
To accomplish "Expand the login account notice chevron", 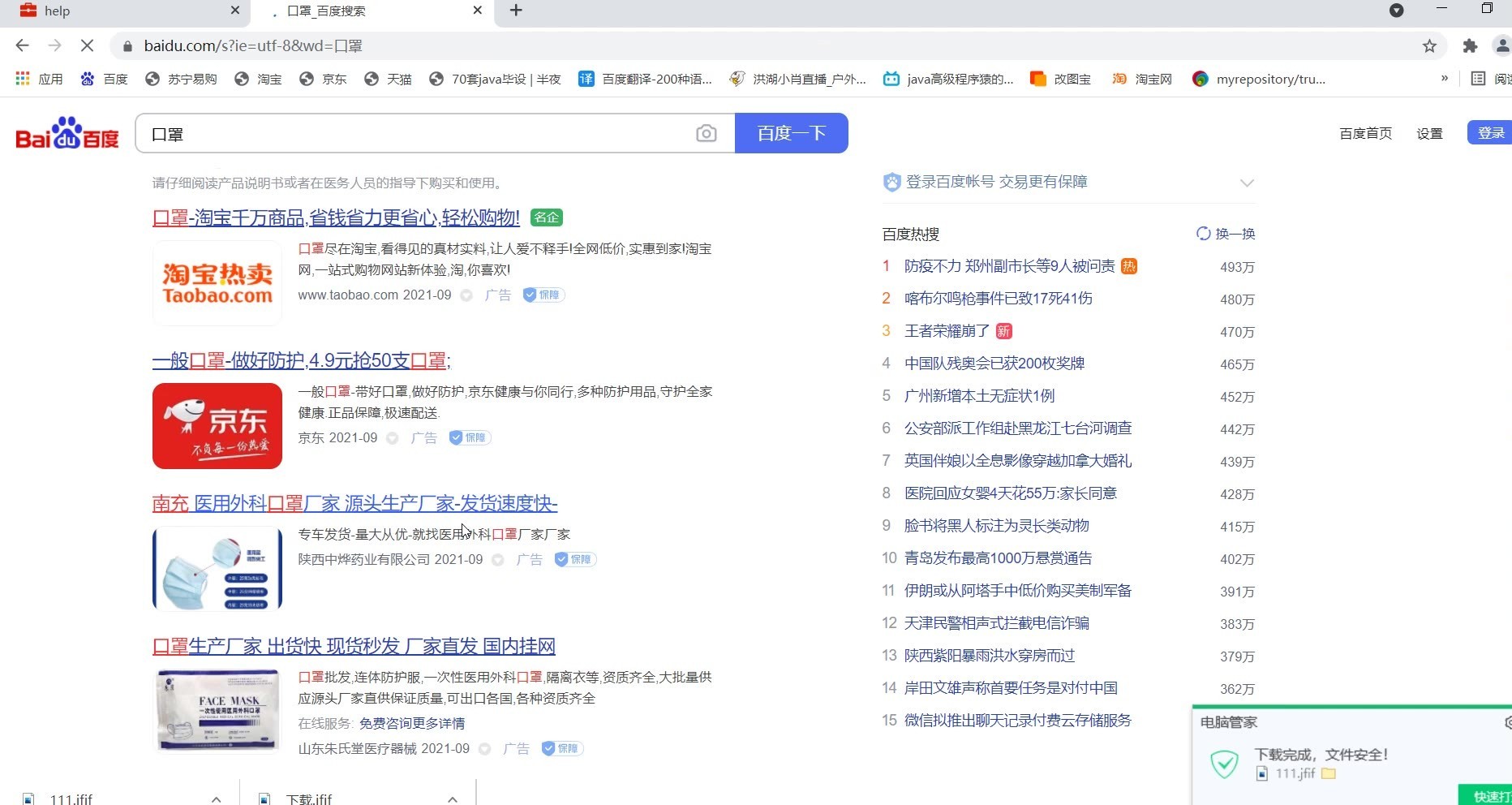I will [1247, 183].
